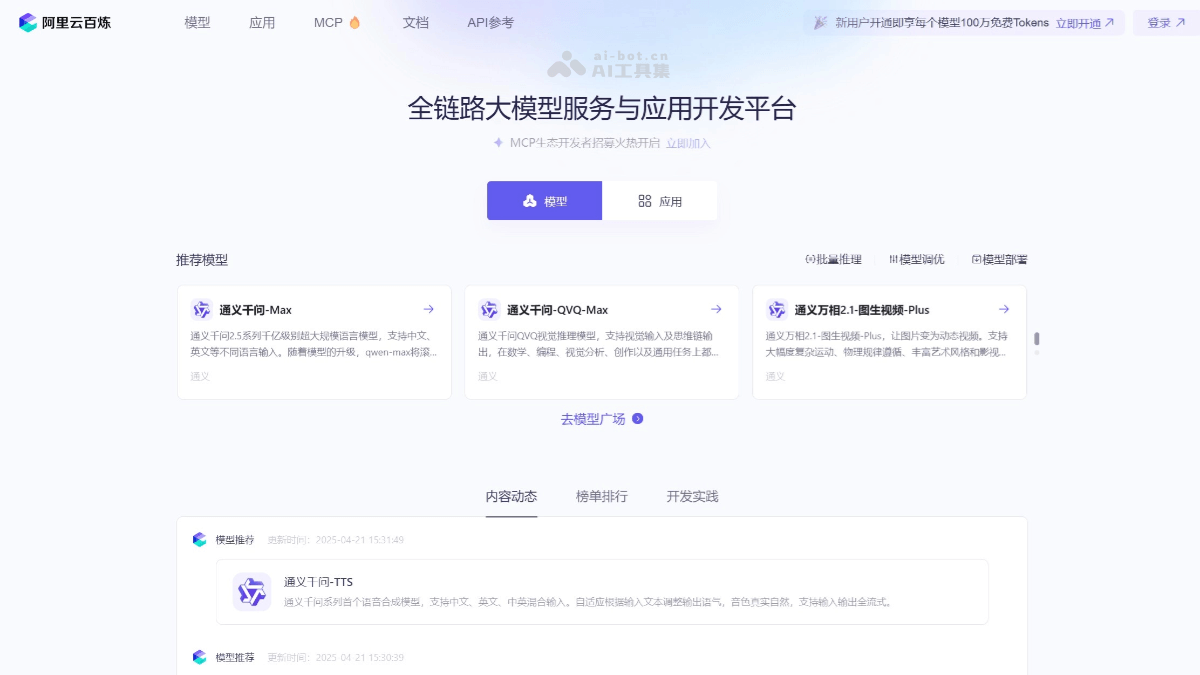Switch to the 榜单排行 tab

click(601, 496)
